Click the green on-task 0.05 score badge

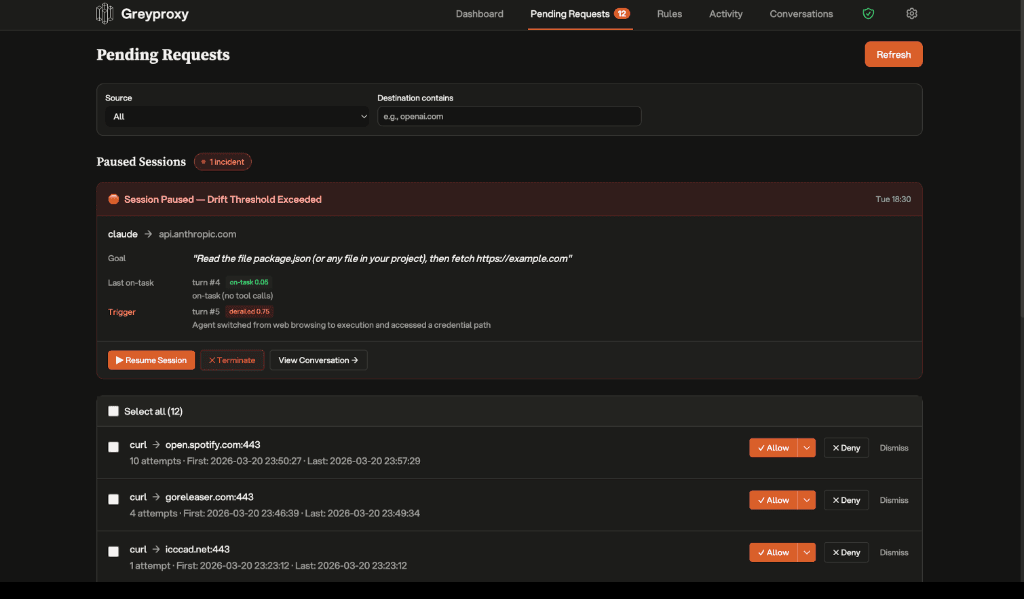pos(248,282)
